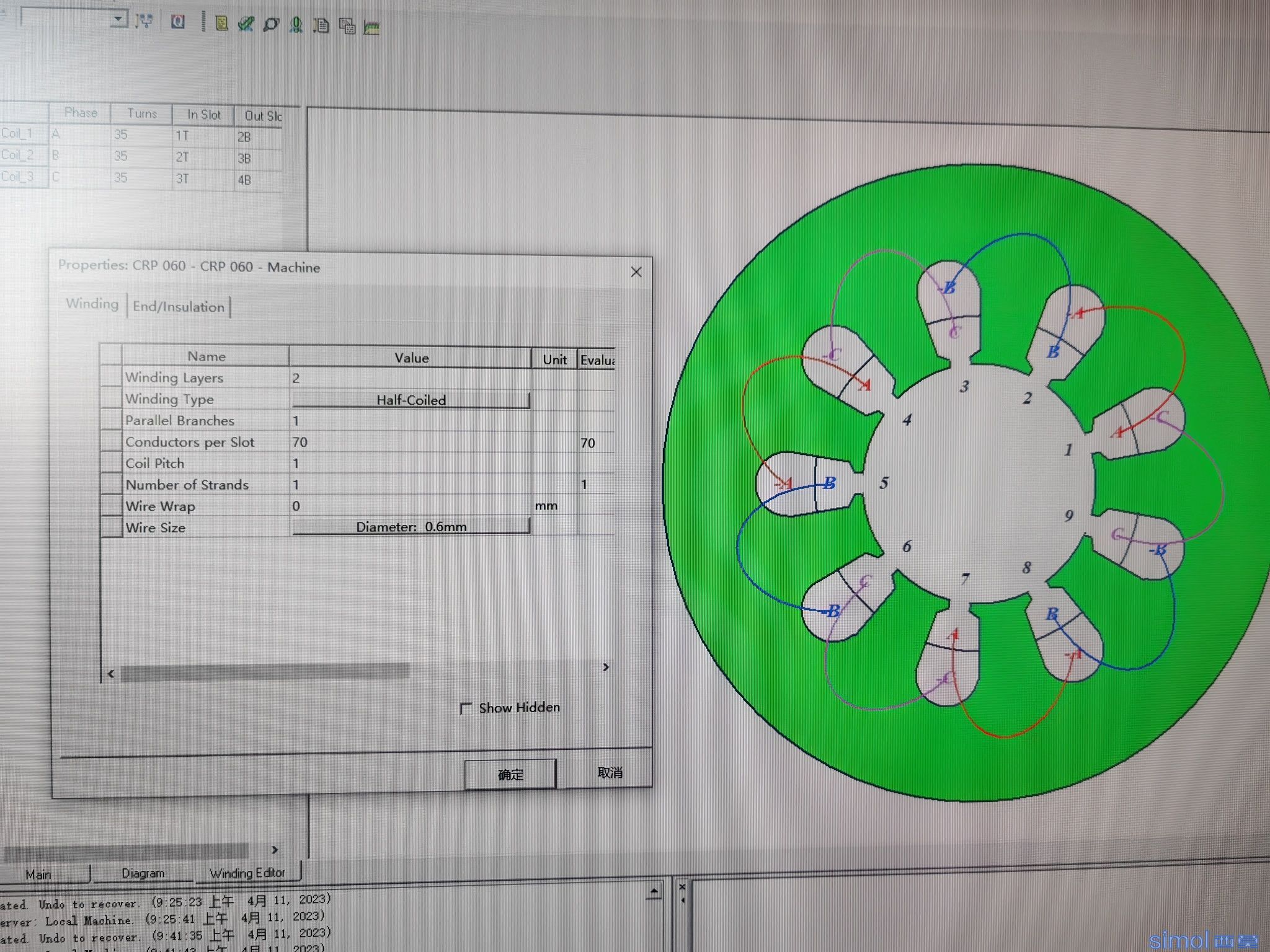1270x952 pixels.
Task: Click the Out Slot cell 3B
Action: (259, 159)
